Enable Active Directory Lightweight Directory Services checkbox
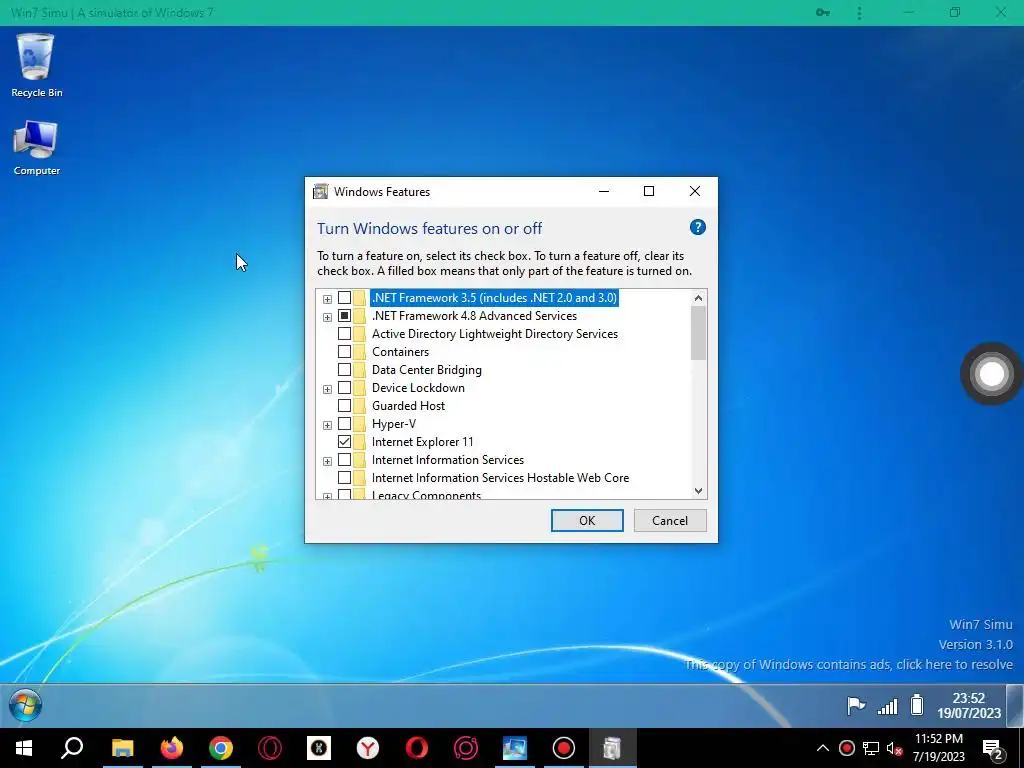This screenshot has width=1024, height=768. point(344,334)
